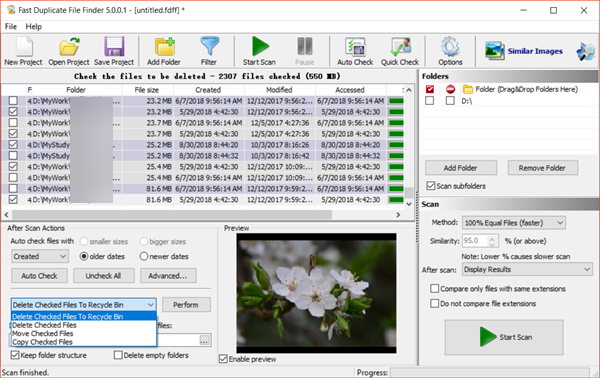This screenshot has height=378, width=600.
Task: Check the exclude box for D:\ folder
Action: tap(450, 101)
